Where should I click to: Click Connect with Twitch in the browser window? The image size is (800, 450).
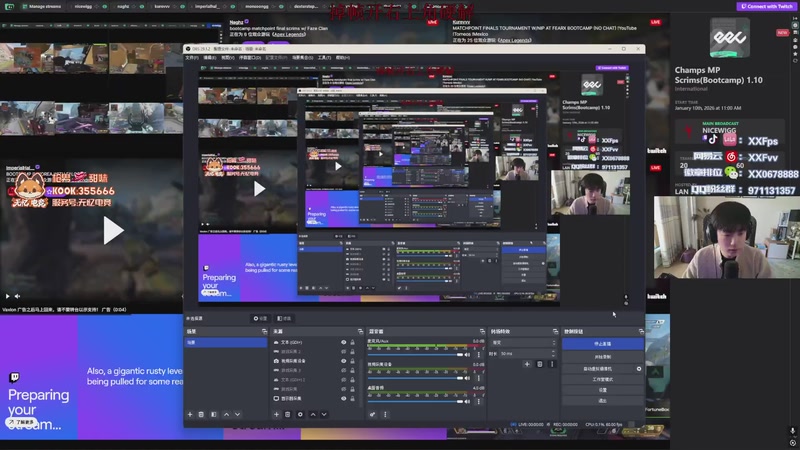click(x=766, y=6)
